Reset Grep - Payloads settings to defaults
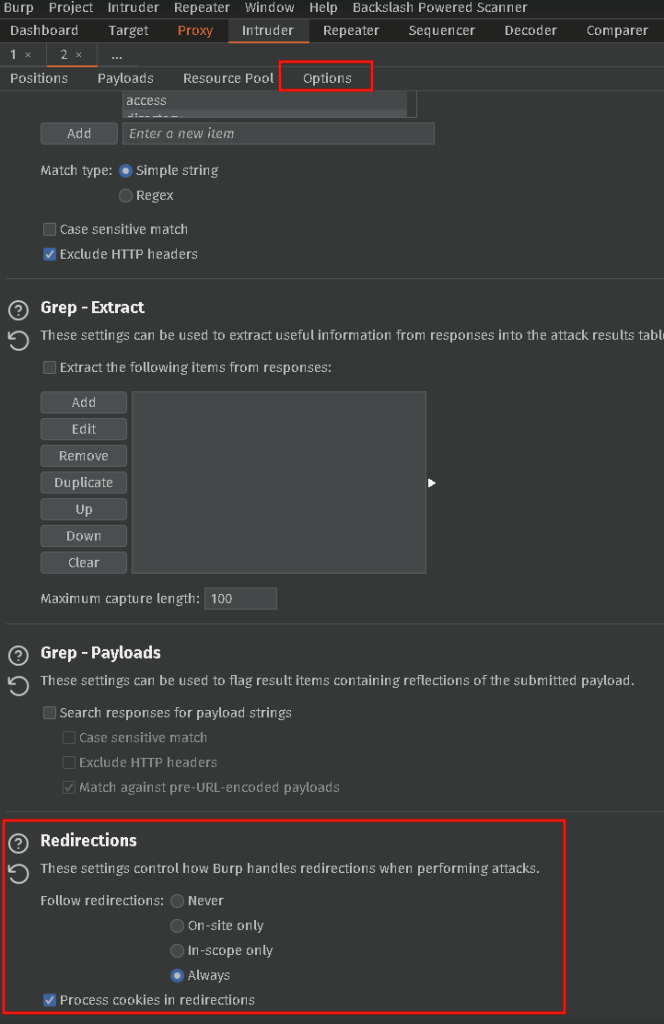 (x=18, y=686)
